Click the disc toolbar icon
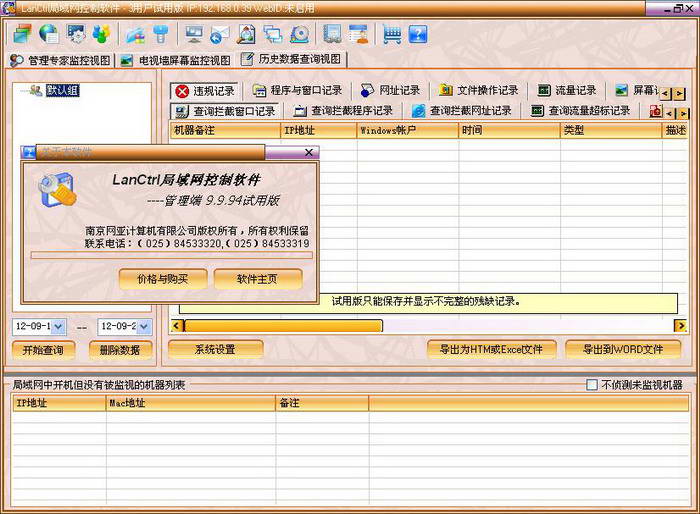This screenshot has width=700, height=514. [300, 34]
